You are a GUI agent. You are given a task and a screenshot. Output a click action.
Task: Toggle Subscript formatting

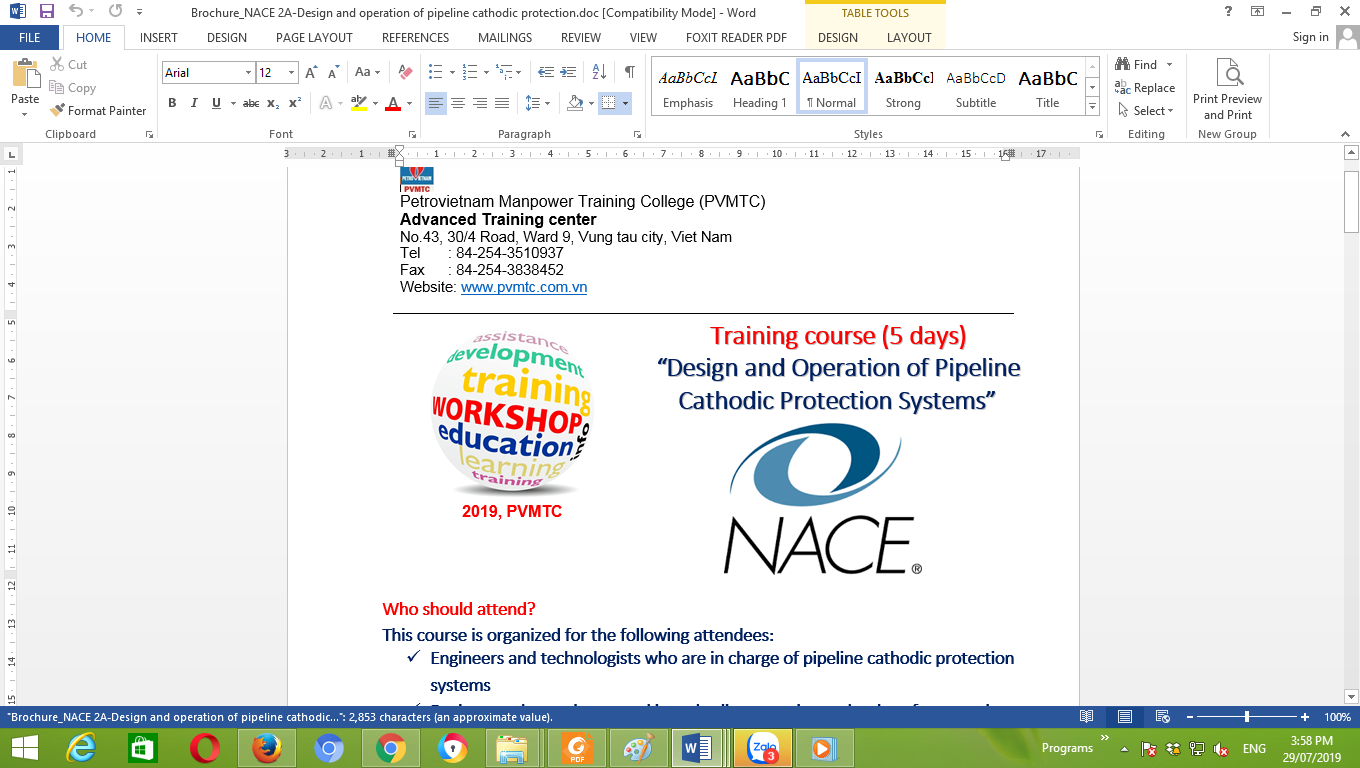click(x=274, y=103)
